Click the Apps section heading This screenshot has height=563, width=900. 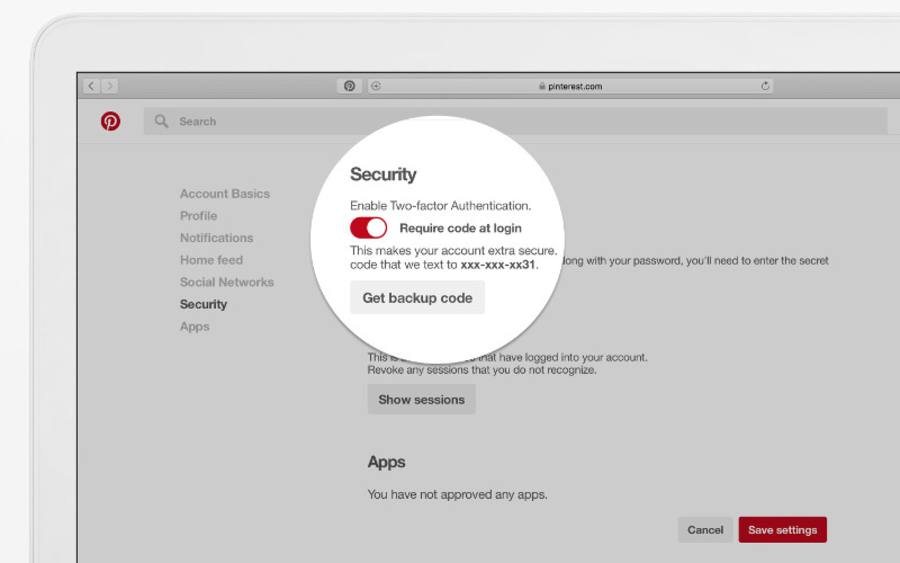tap(386, 462)
